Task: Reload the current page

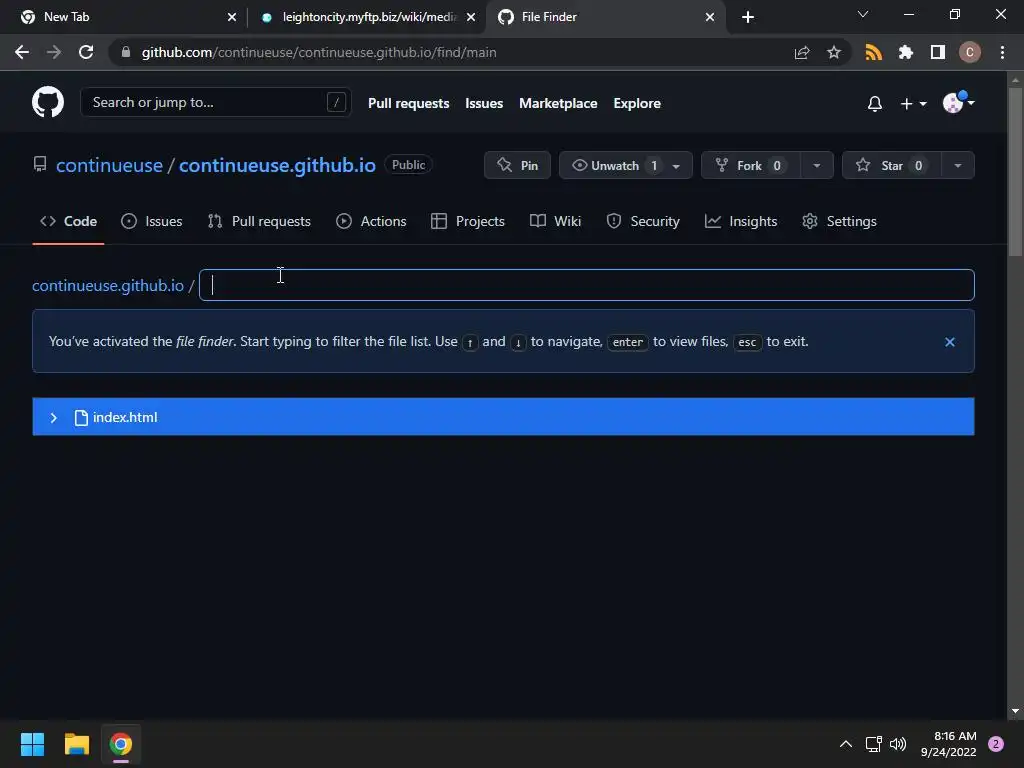Action: [86, 52]
